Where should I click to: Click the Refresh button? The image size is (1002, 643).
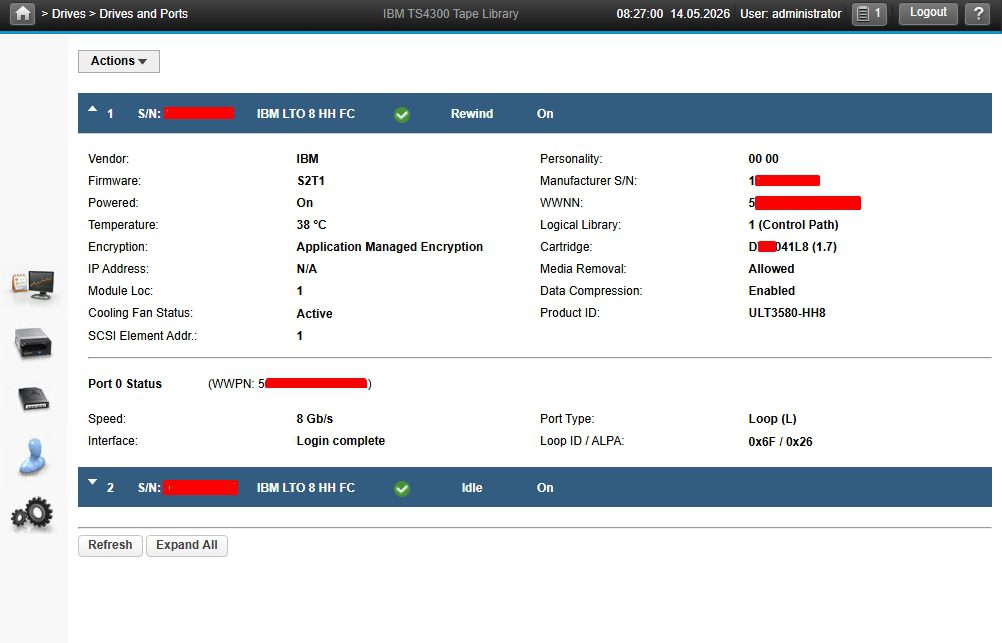pyautogui.click(x=110, y=545)
